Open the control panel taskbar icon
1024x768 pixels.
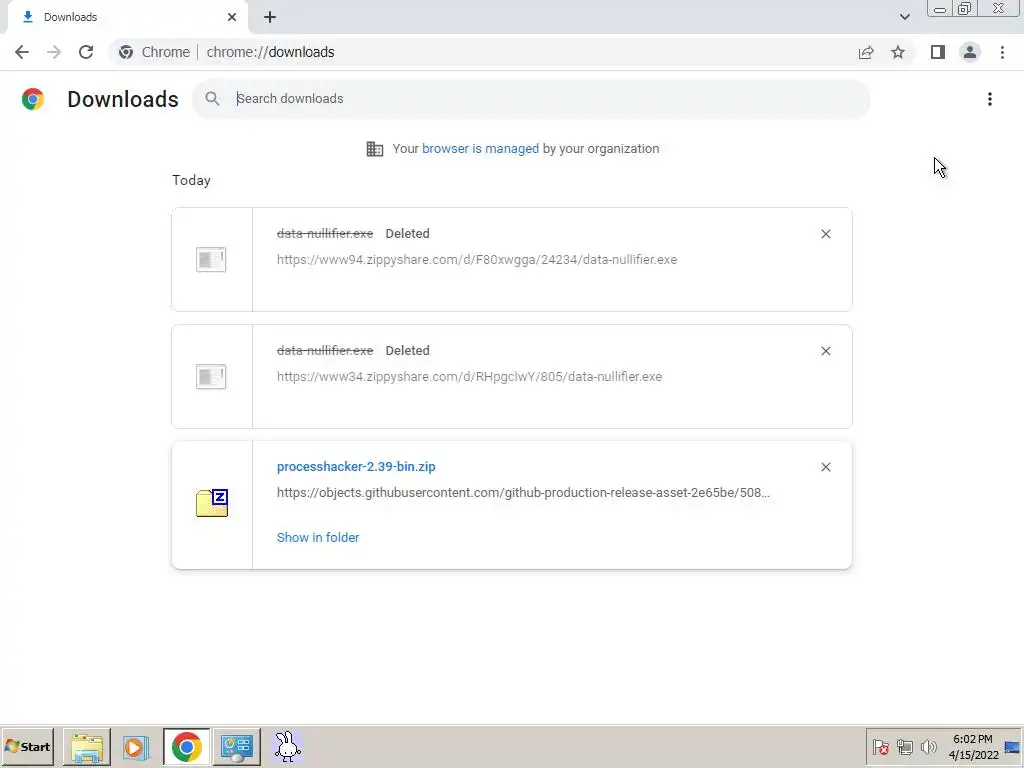236,746
